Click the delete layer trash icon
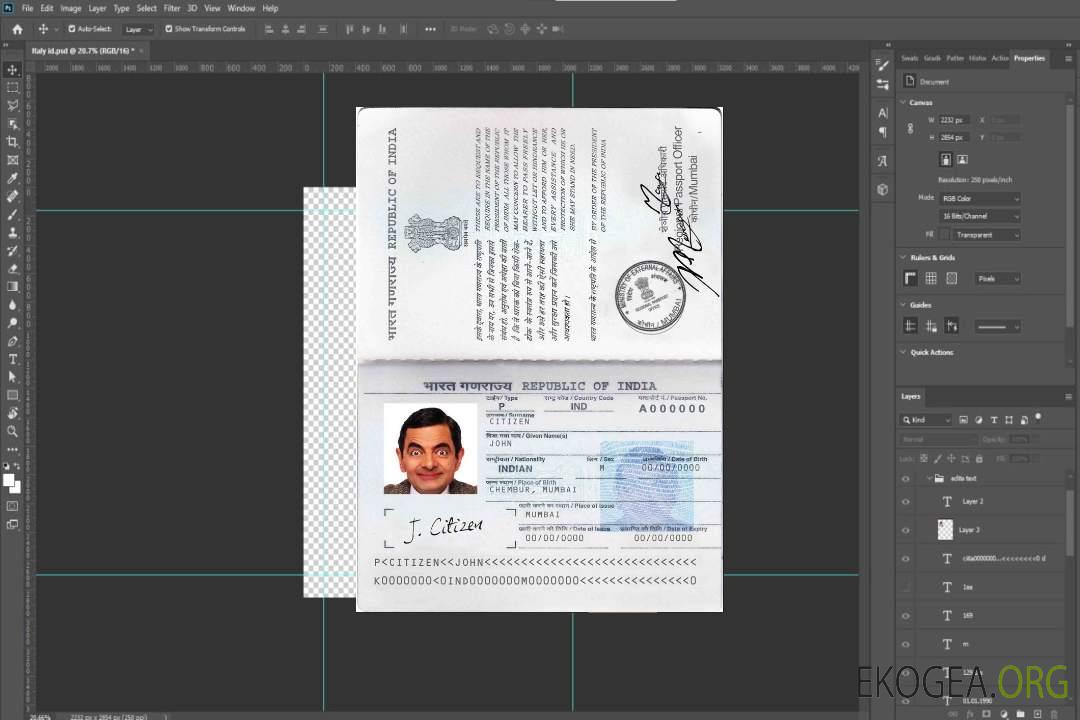The width and height of the screenshot is (1080, 720). tap(1055, 714)
